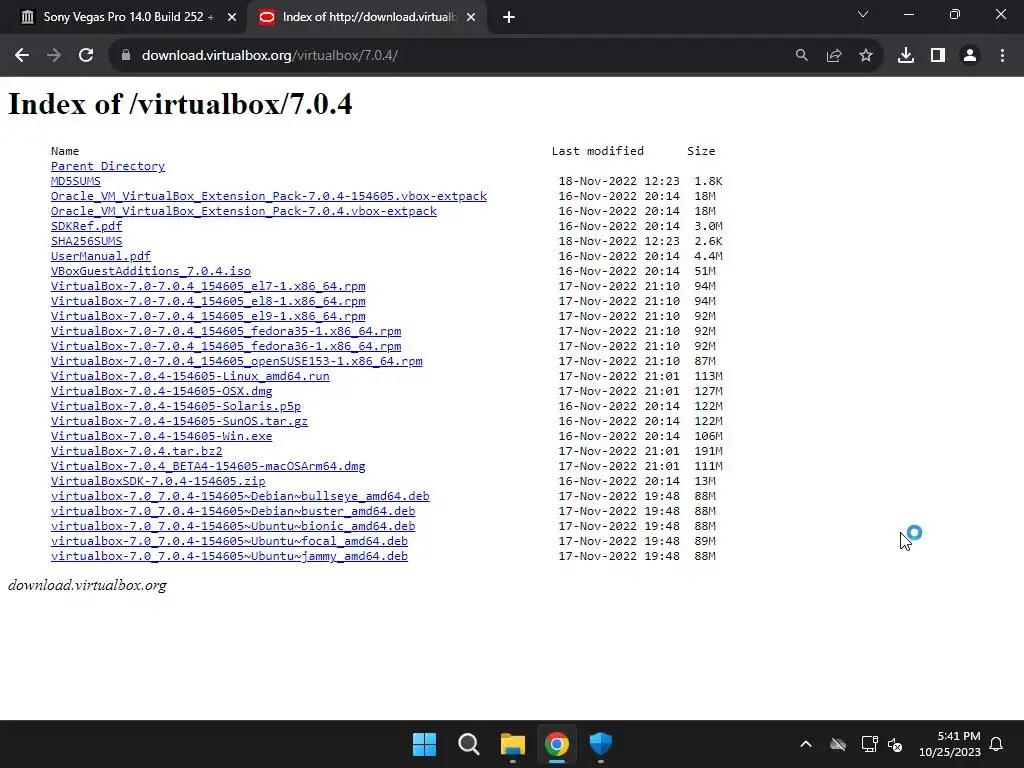Open the Chrome profile avatar
This screenshot has width=1024, height=768.
(970, 56)
